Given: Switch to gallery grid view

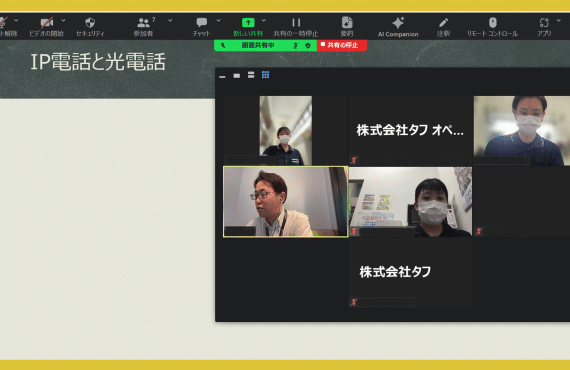Looking at the screenshot, I should pos(265,75).
